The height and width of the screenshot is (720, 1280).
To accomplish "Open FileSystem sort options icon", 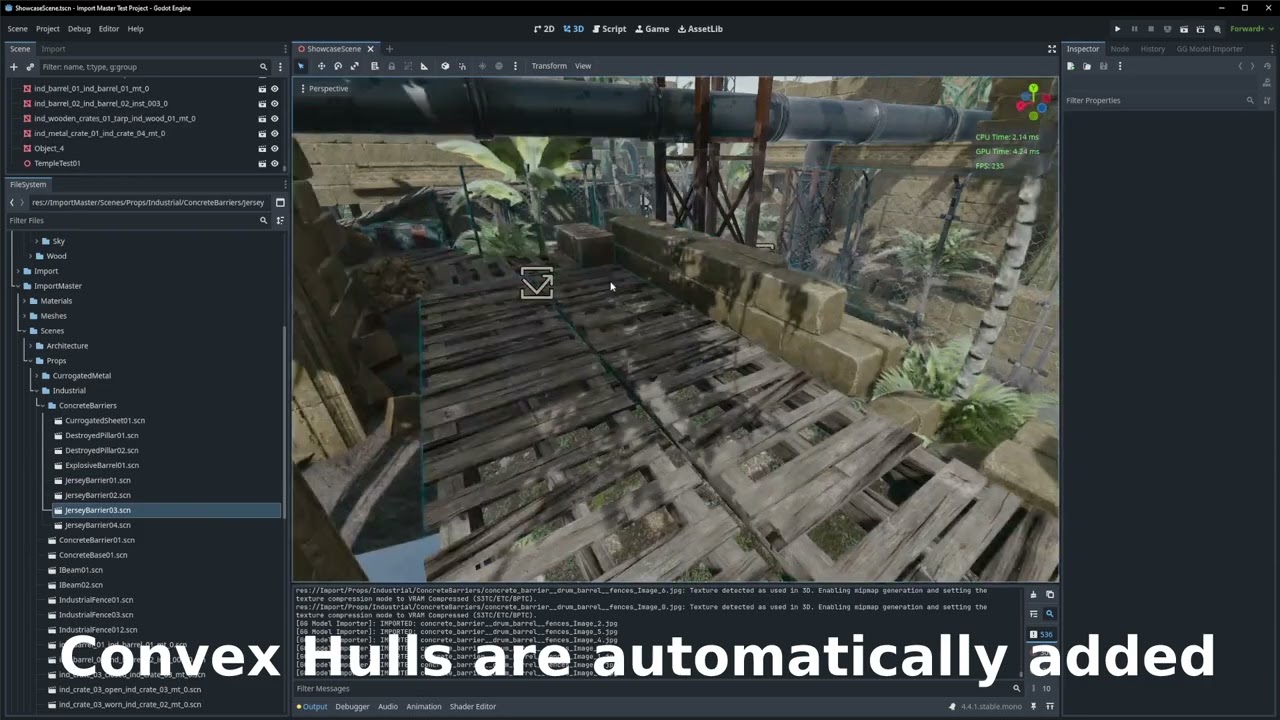I will pyautogui.click(x=280, y=220).
